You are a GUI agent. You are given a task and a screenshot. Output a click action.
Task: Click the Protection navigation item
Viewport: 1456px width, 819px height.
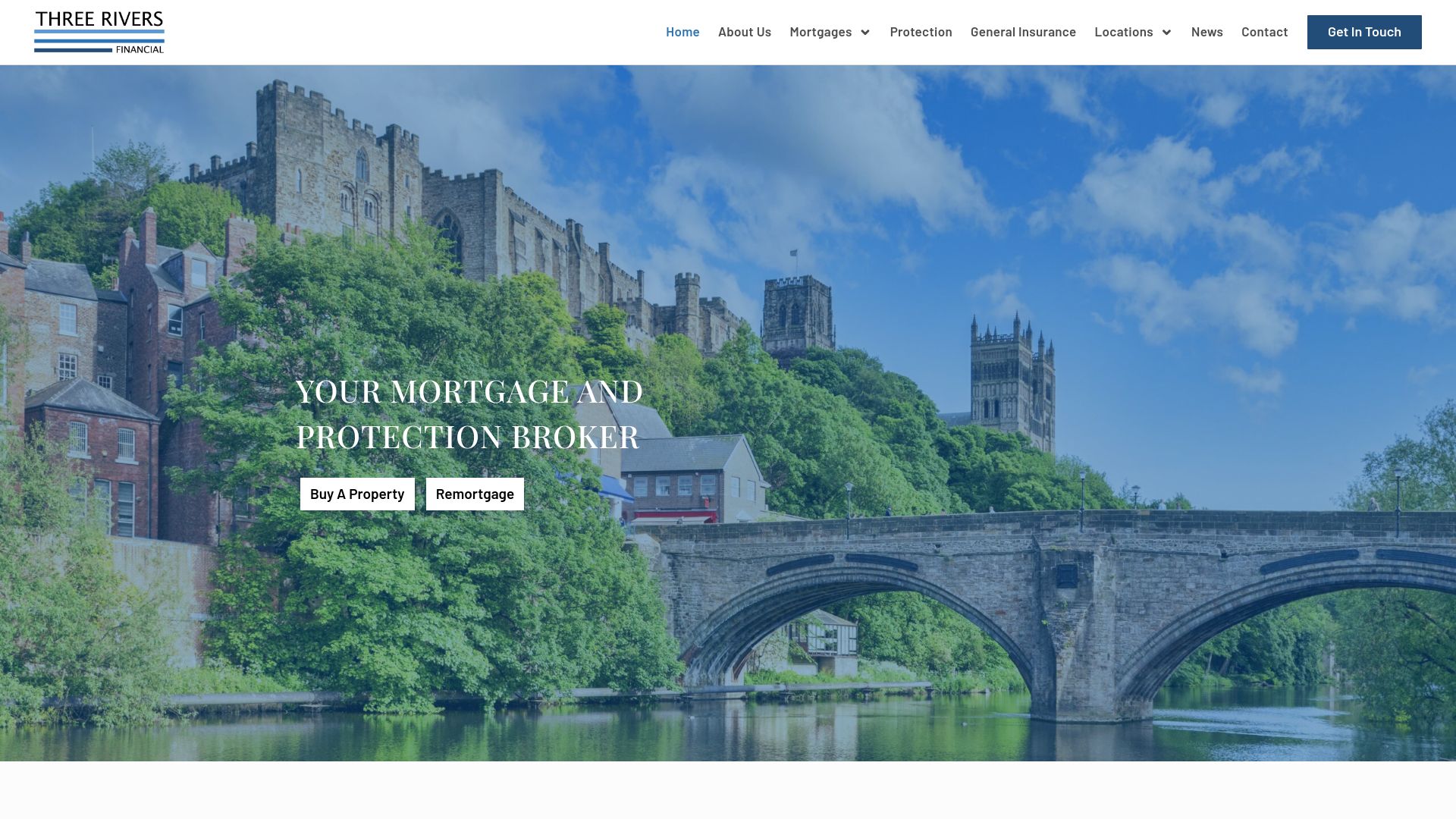point(921,32)
